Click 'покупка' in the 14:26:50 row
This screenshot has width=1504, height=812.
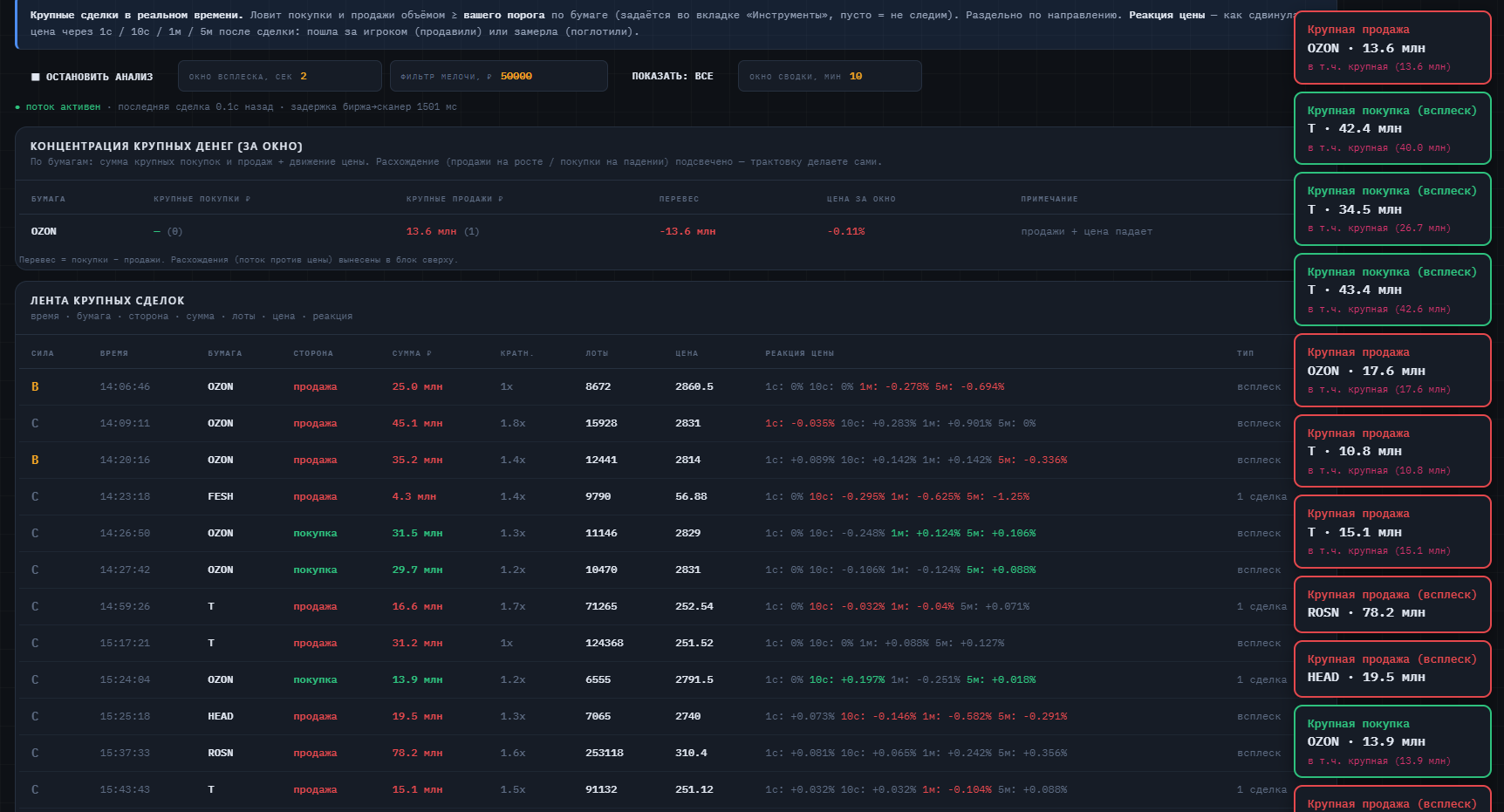pos(315,533)
